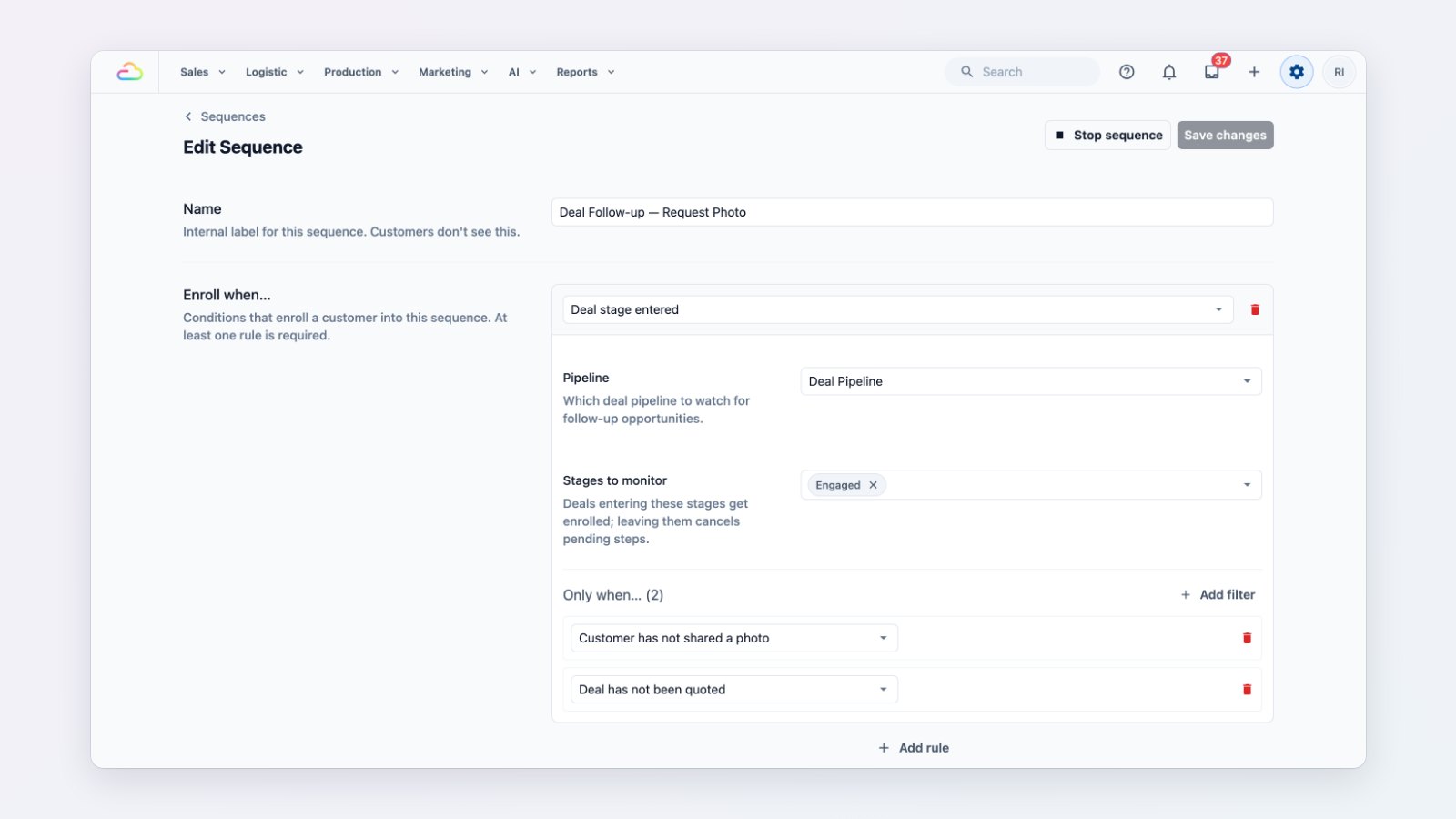Open the RI user avatar menu
This screenshot has width=1456, height=819.
pos(1340,72)
